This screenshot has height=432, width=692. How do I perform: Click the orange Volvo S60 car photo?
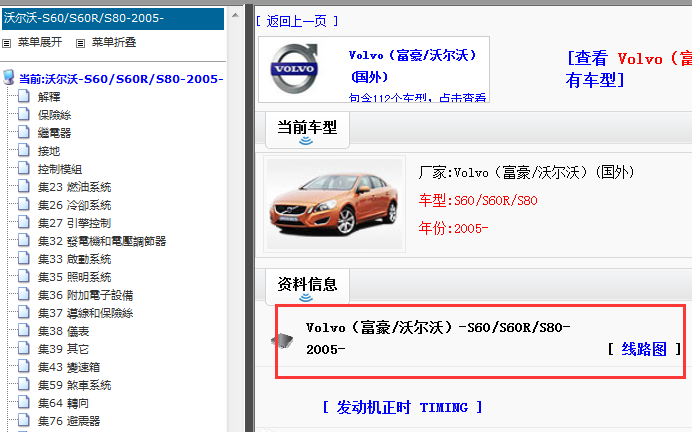tap(335, 204)
